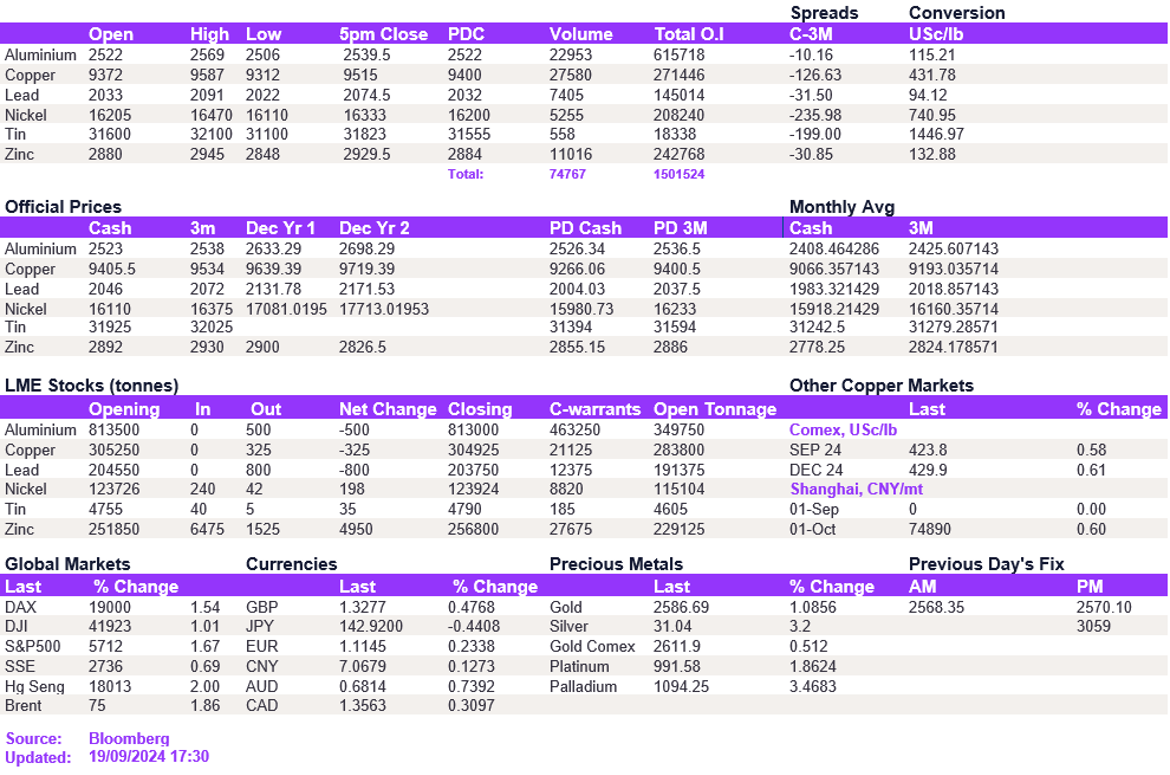Select Nickel Dec Yr 2 value 17713.01953

[384, 309]
